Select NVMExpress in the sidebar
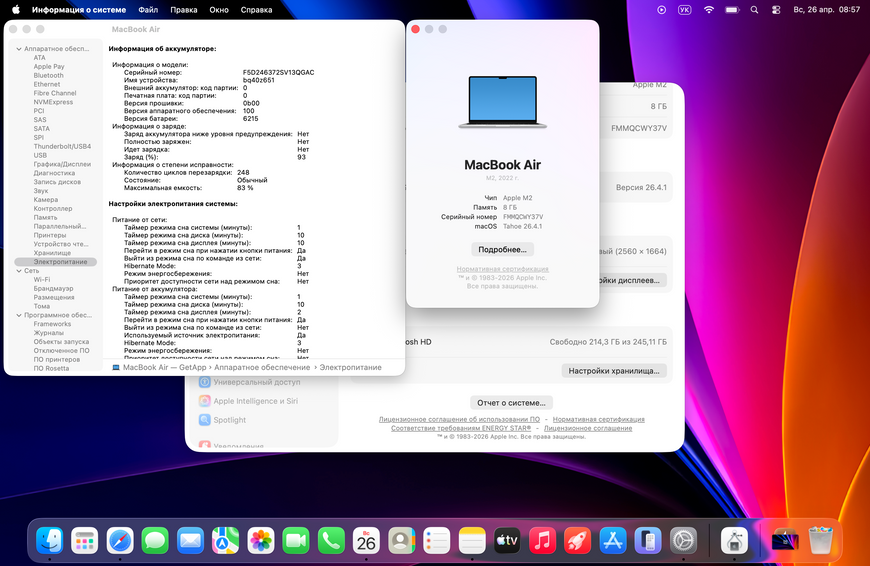 click(x=53, y=102)
